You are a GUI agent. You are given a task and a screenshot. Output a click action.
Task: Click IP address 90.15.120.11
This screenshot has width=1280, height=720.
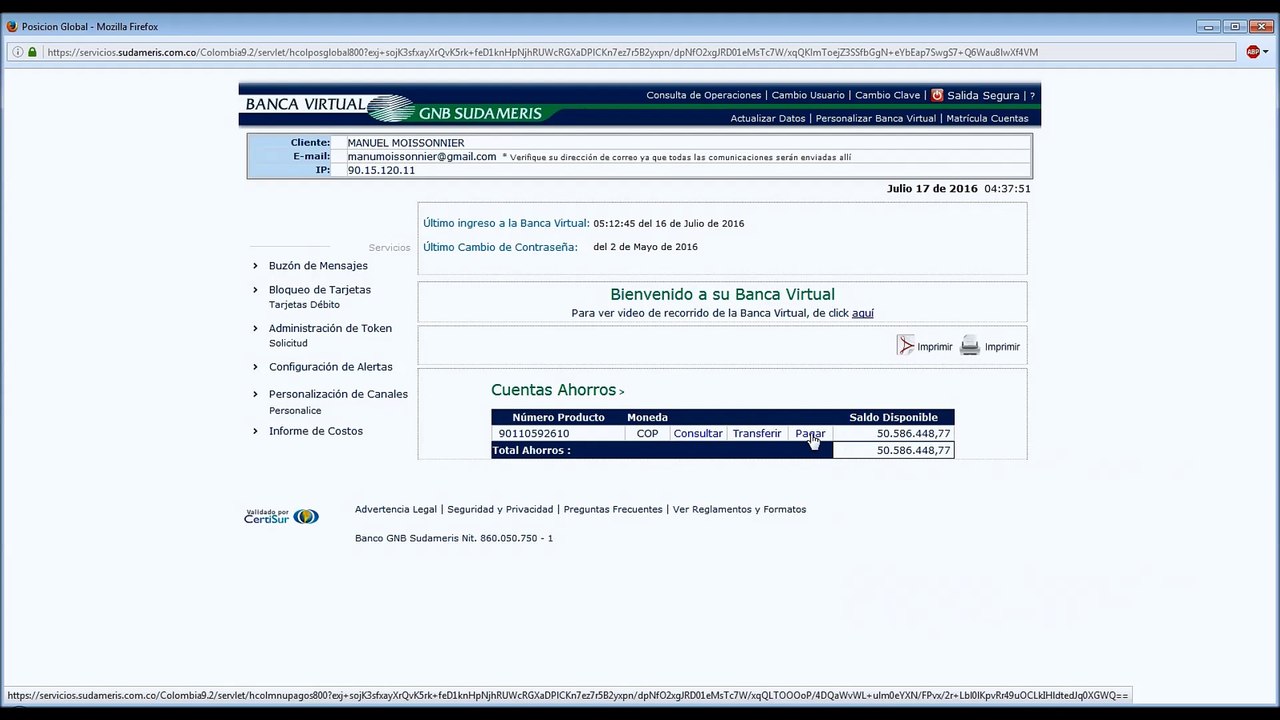[x=381, y=170]
